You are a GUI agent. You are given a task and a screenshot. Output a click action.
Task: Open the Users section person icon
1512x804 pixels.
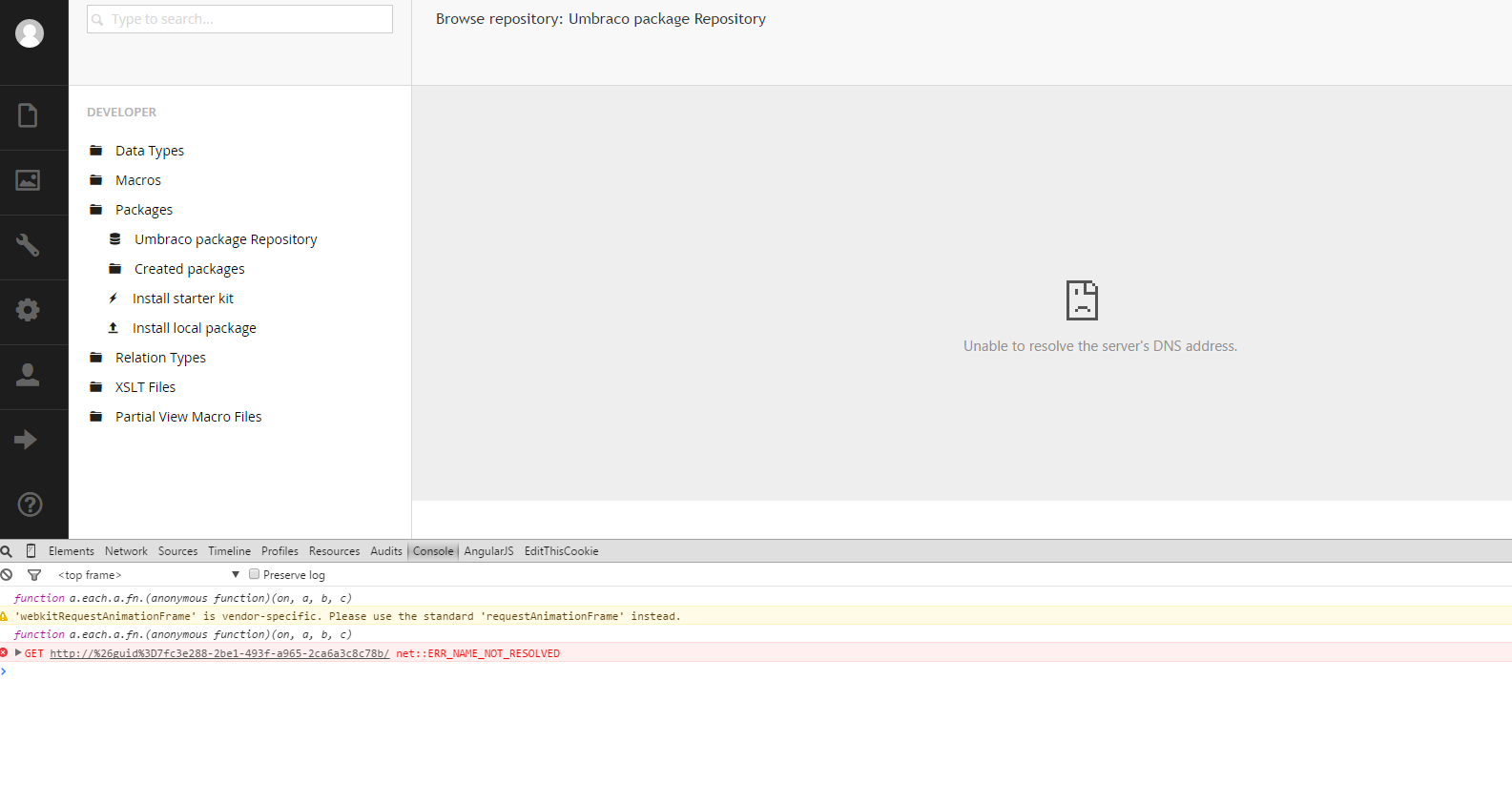[29, 375]
